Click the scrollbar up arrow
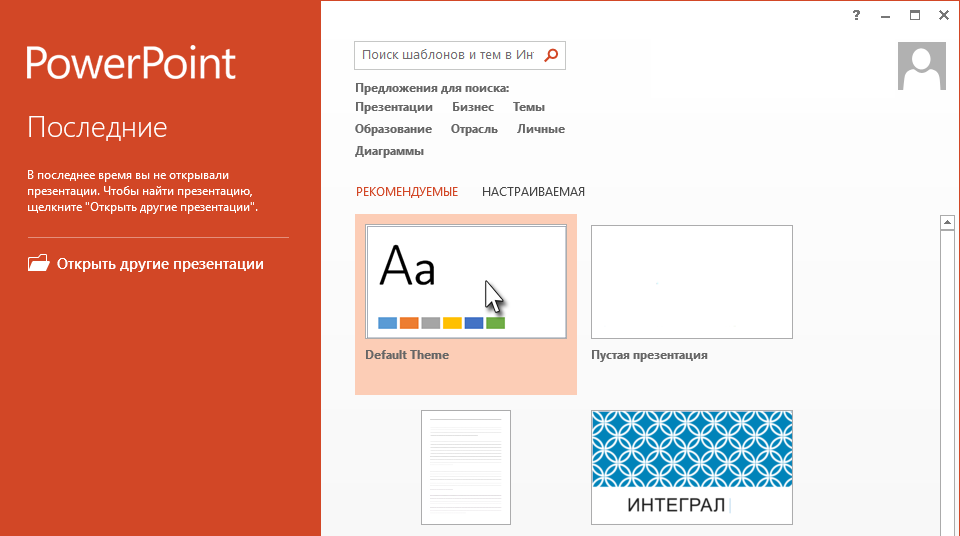 [x=947, y=222]
